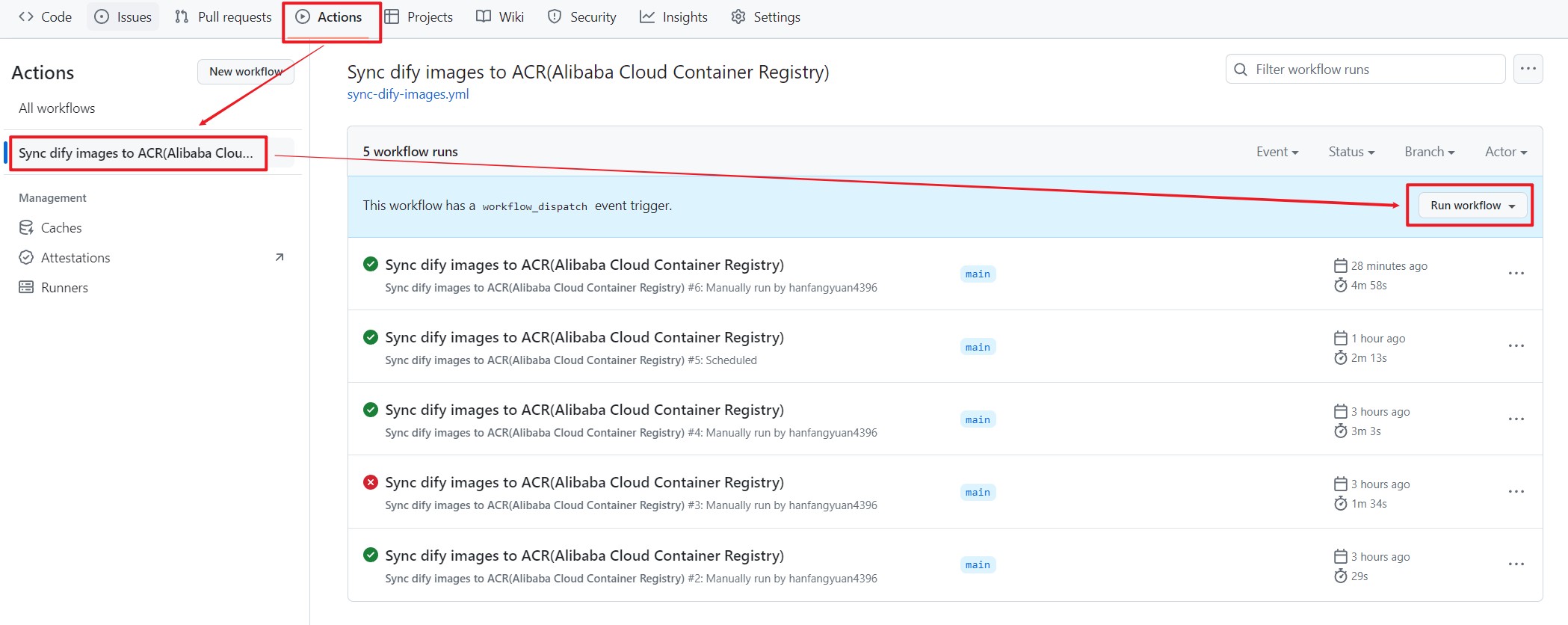
Task: Click stopwatch icon beside 2m 13s
Action: click(x=1341, y=357)
